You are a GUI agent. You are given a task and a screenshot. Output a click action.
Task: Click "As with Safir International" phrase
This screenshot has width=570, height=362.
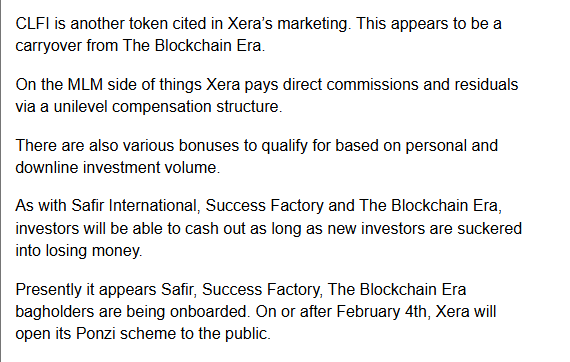coord(106,206)
